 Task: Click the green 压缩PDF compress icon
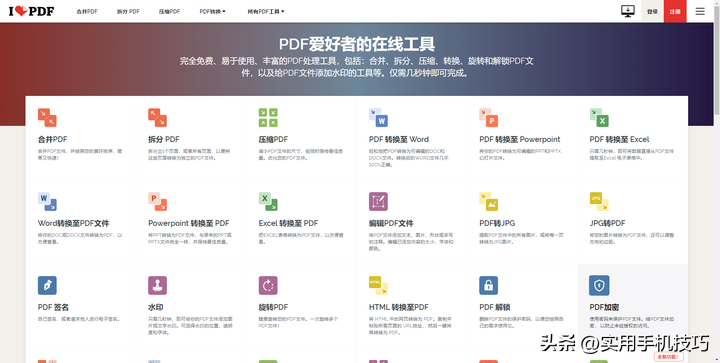coord(268,117)
